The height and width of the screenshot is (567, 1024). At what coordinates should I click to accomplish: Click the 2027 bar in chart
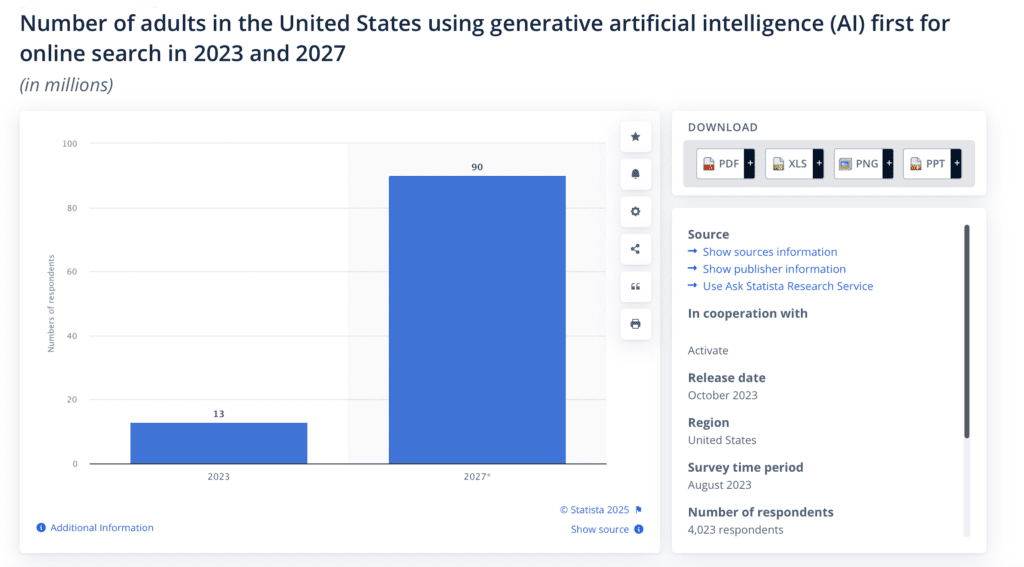point(477,320)
